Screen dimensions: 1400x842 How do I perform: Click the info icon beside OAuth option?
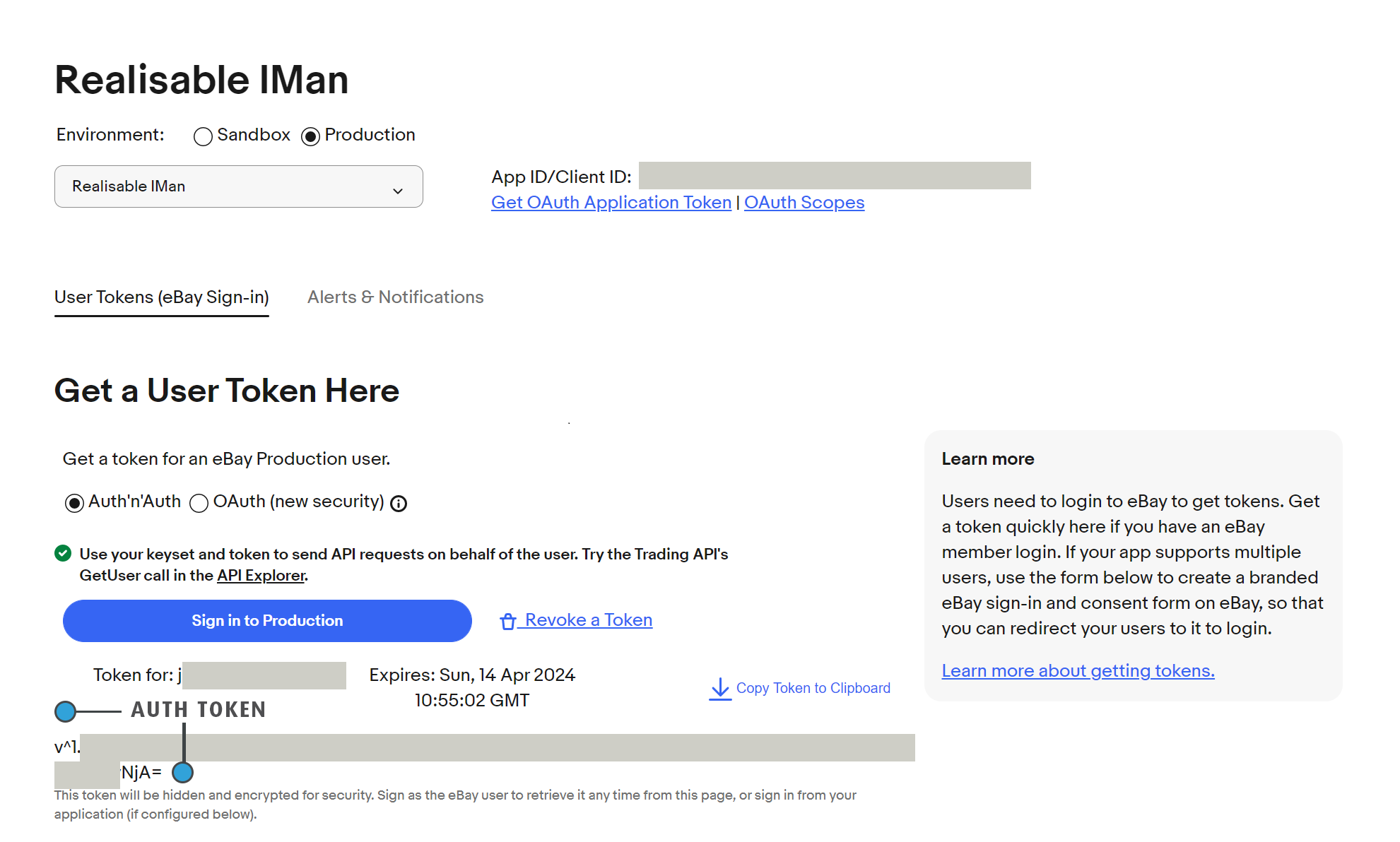pyautogui.click(x=399, y=503)
